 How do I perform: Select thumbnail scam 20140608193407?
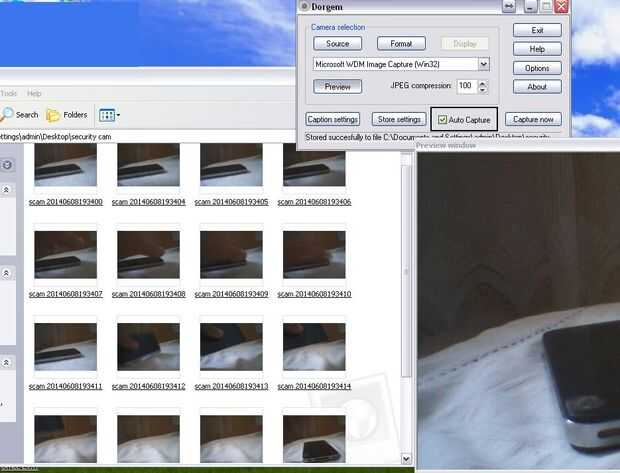click(66, 255)
